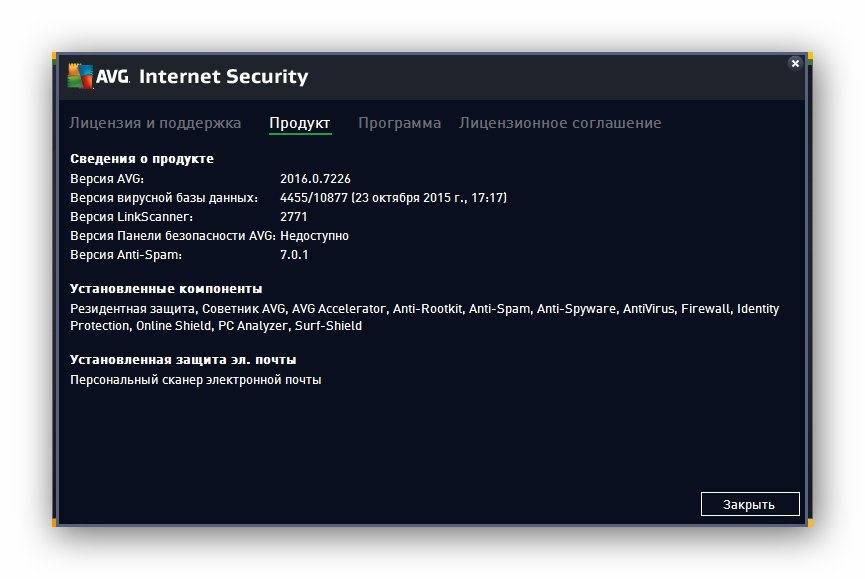Click LinkScanner version value 2771

tap(293, 217)
